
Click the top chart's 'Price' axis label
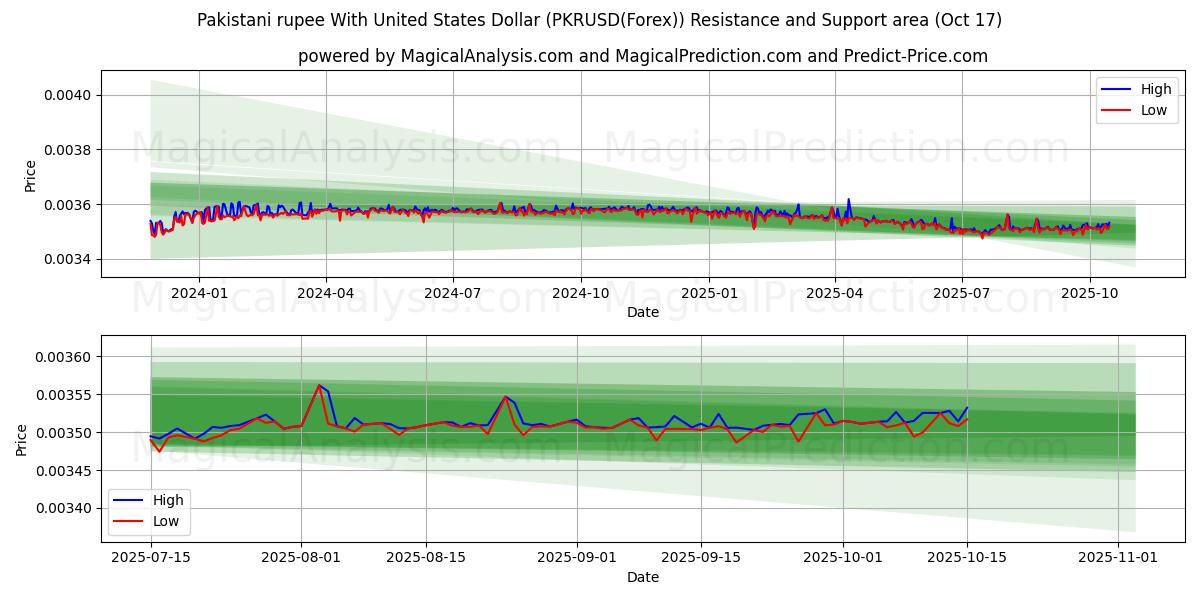pos(30,176)
